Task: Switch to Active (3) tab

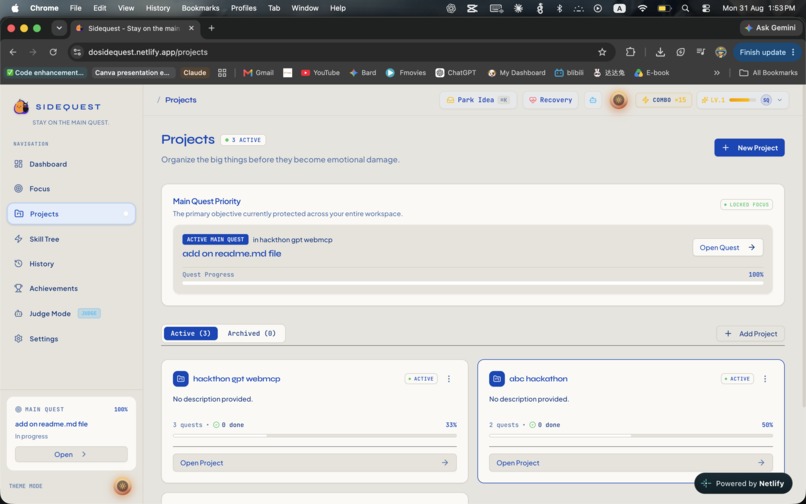Action: pos(191,333)
